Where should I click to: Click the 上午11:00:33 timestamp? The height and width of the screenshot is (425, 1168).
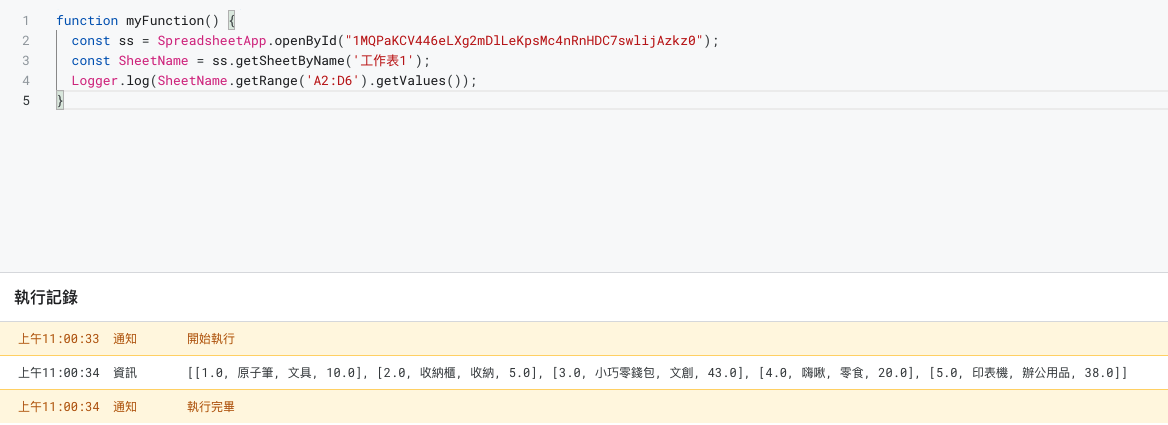click(x=59, y=339)
